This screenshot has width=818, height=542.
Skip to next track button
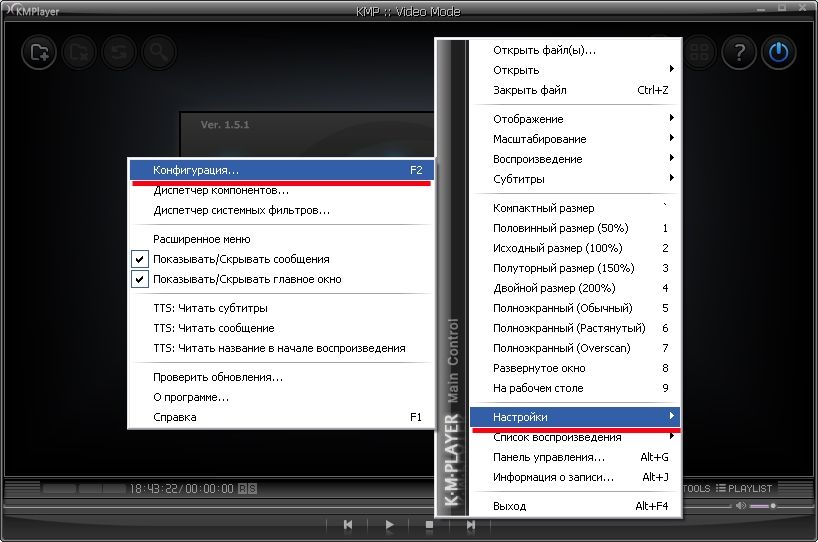(471, 525)
